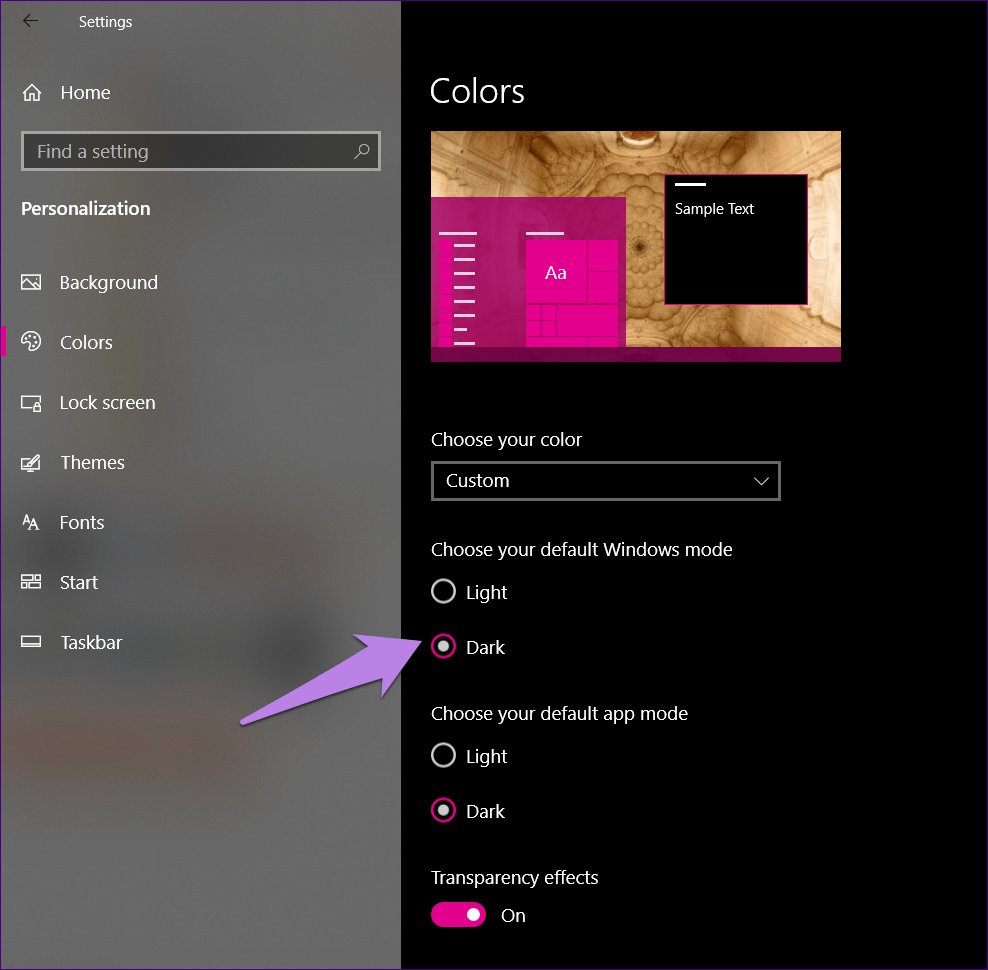Click the Taskbar icon in sidebar
Image resolution: width=988 pixels, height=970 pixels.
31,643
